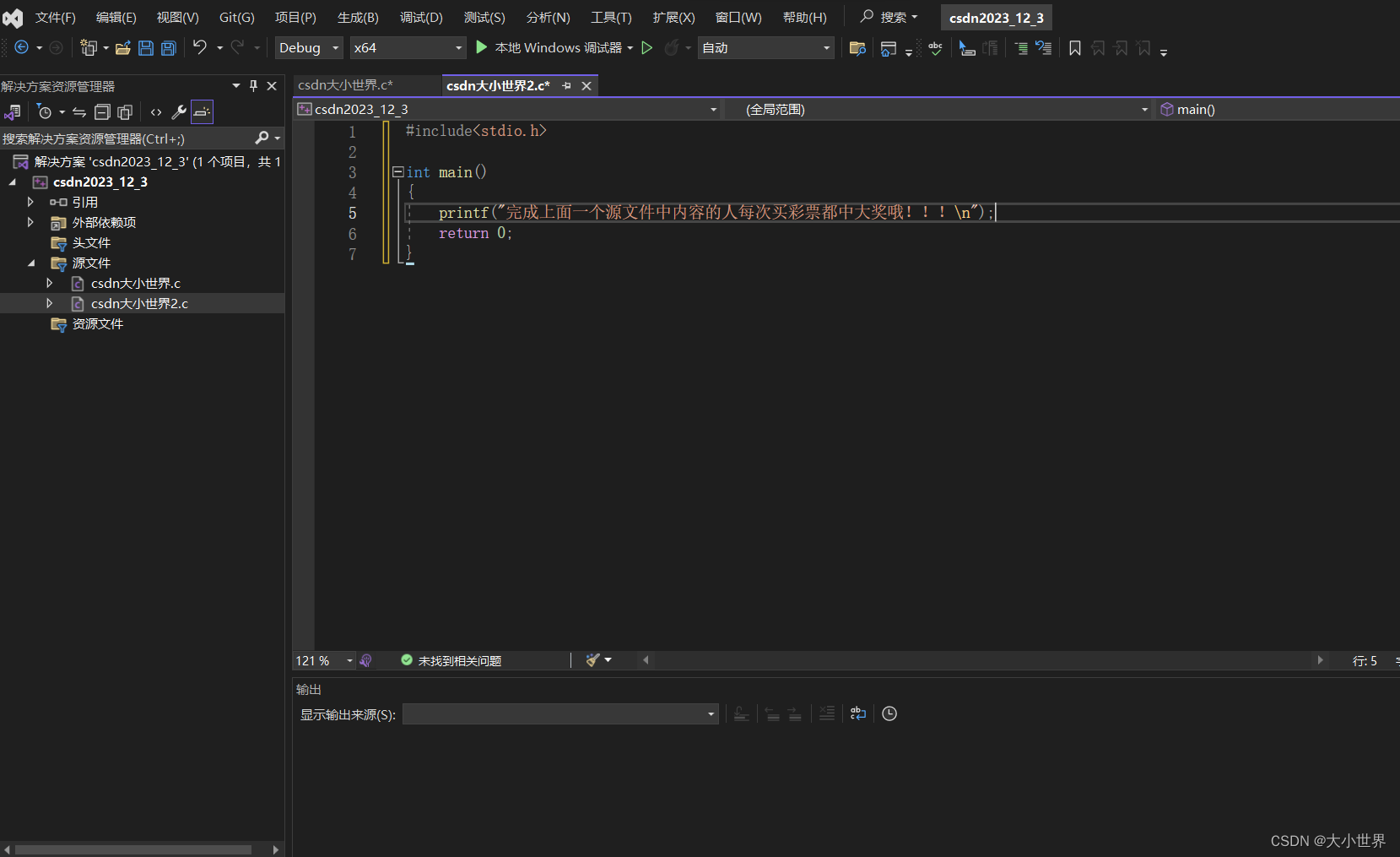Open the 生成(B) menu
Viewport: 1400px width, 857px height.
click(x=358, y=18)
